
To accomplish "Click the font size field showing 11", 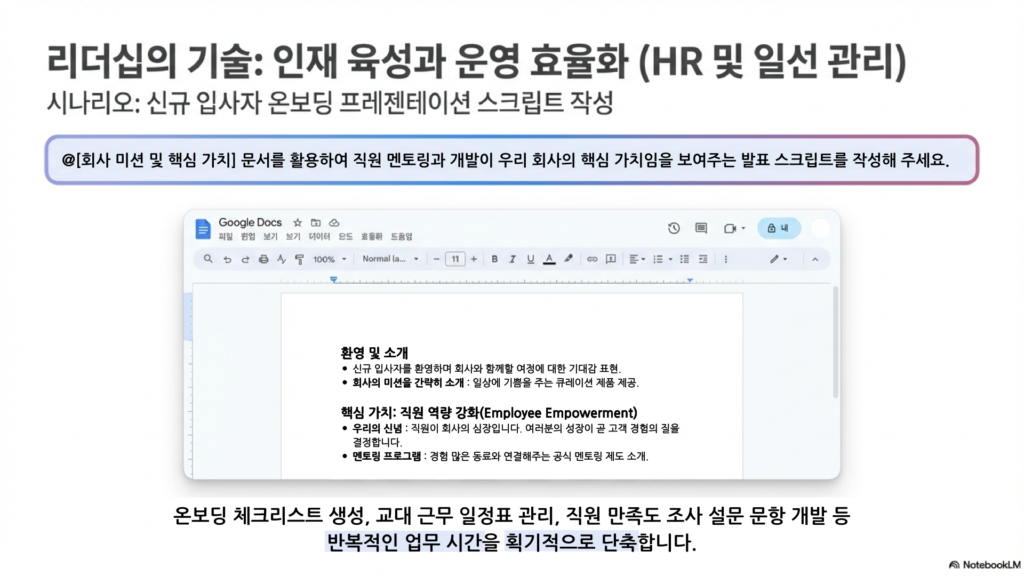I will (x=455, y=259).
